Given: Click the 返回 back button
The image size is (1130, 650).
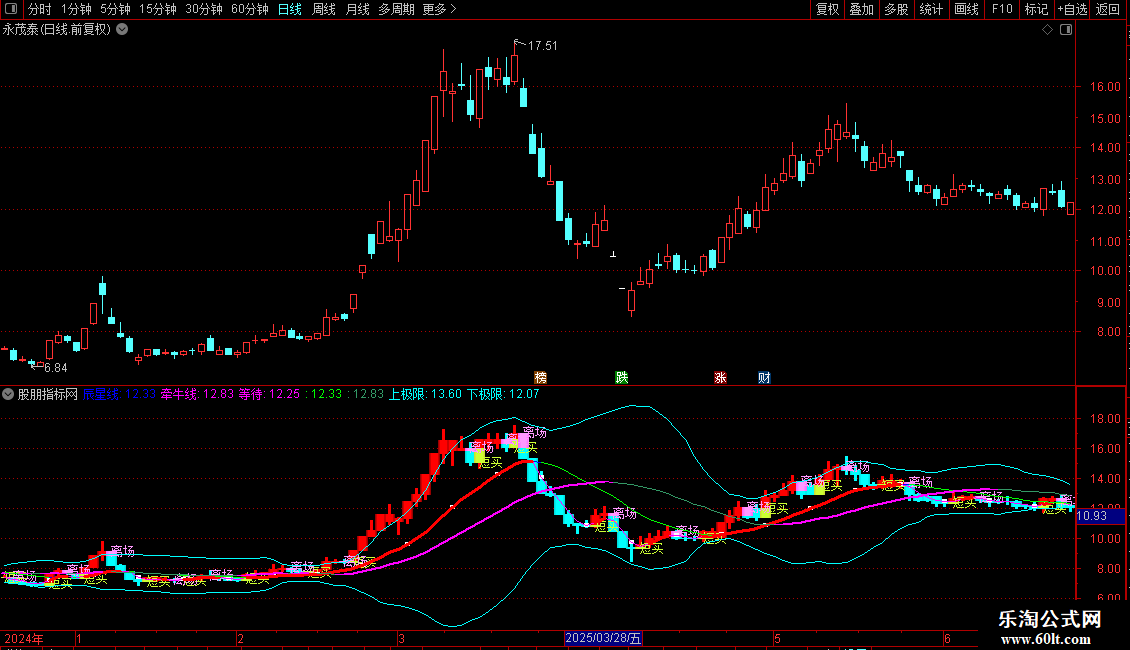Looking at the screenshot, I should 1108,9.
